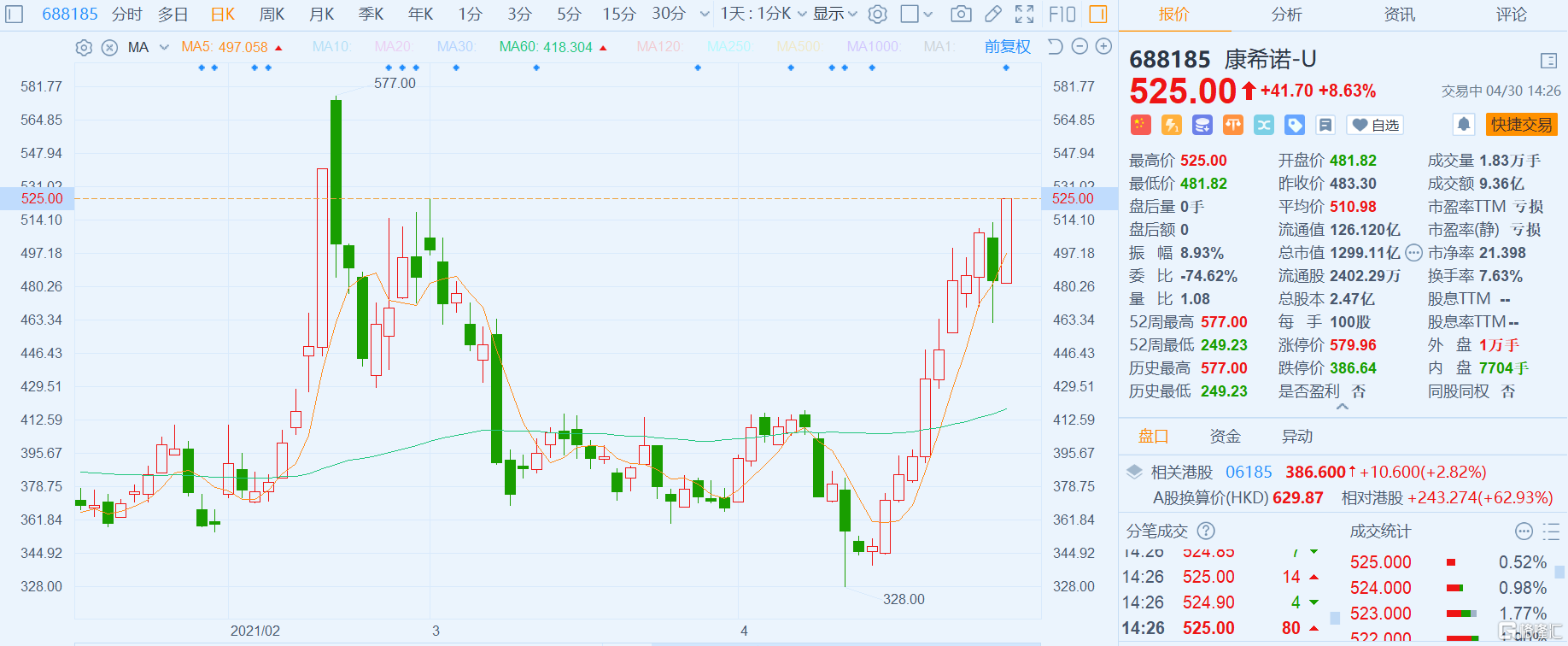Zoom out chart with minus icon

[x=1079, y=47]
